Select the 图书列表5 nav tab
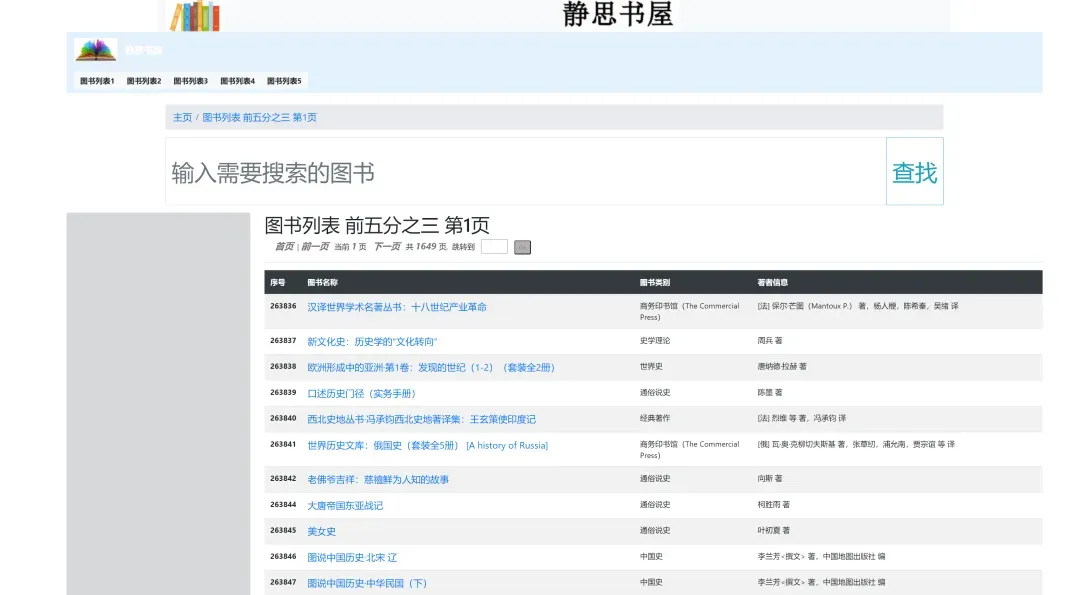The image size is (1080, 595). 284,81
